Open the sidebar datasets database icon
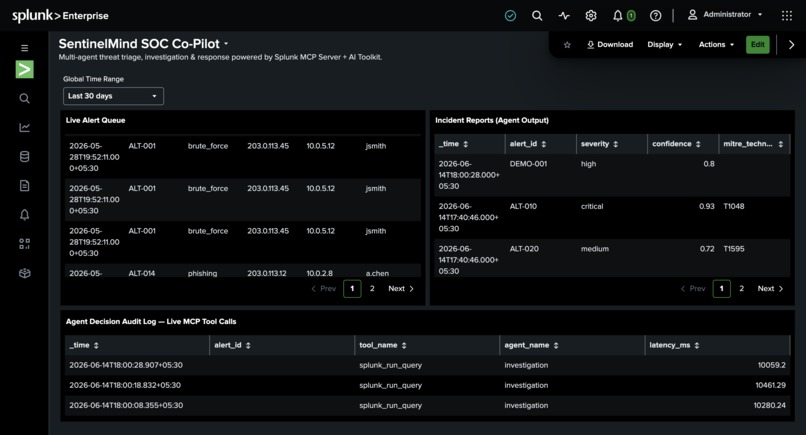The image size is (806, 435). click(24, 156)
